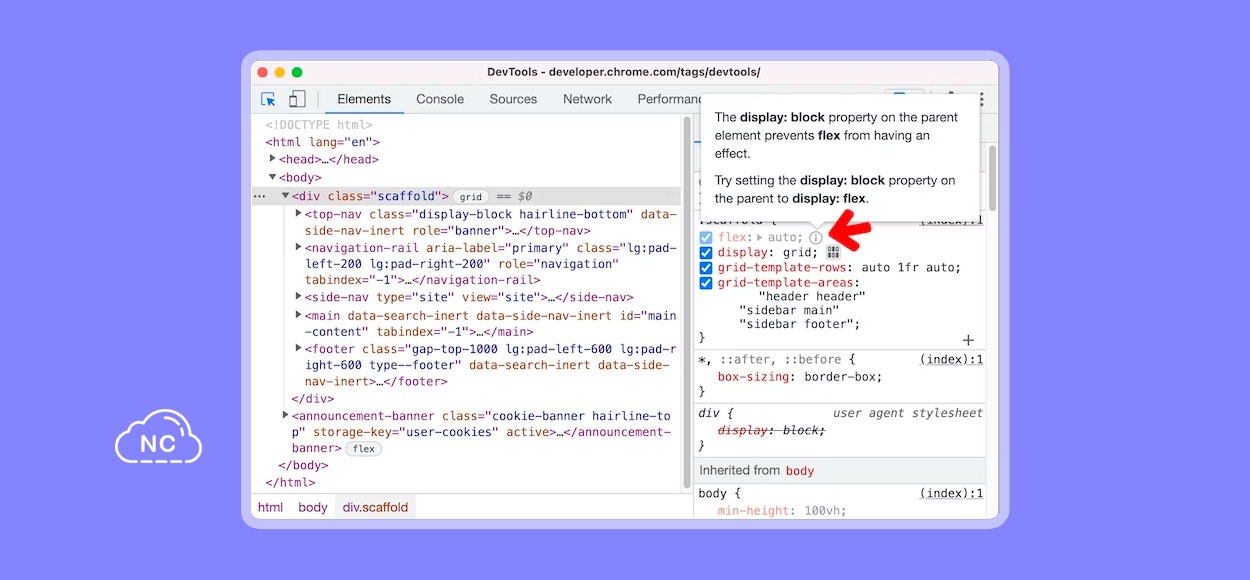Select the closing </div> tag line
Viewport: 1250px width, 580px height.
[312, 398]
